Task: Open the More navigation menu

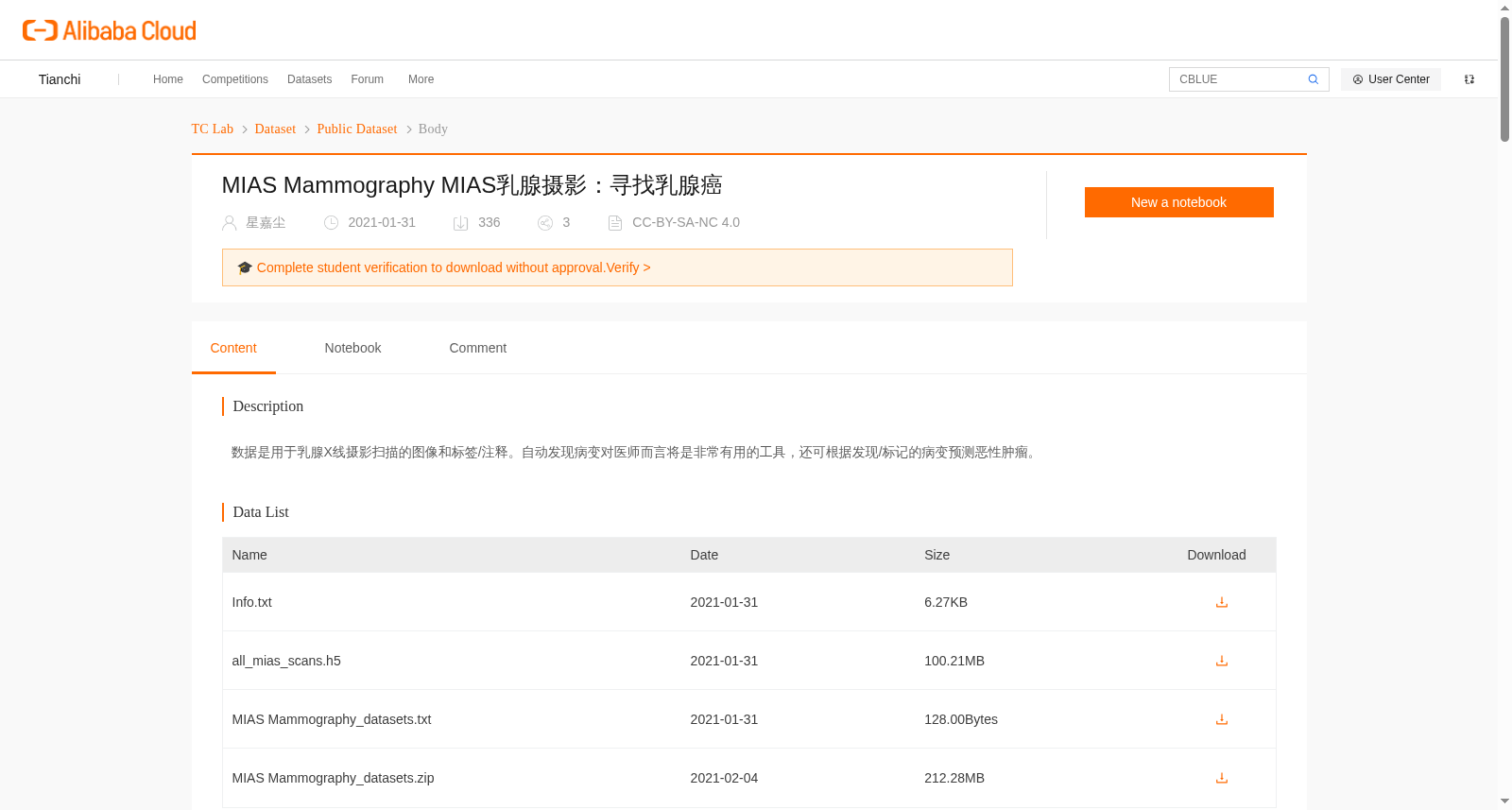Action: point(421,79)
